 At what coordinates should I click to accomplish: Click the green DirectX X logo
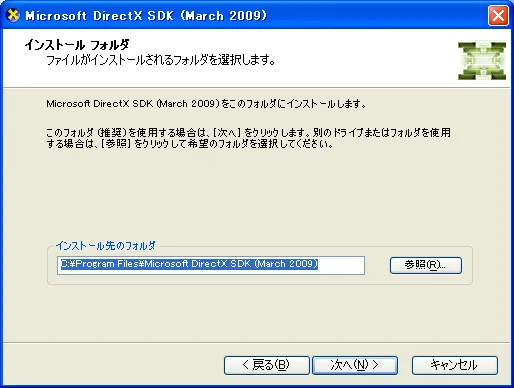(x=482, y=61)
